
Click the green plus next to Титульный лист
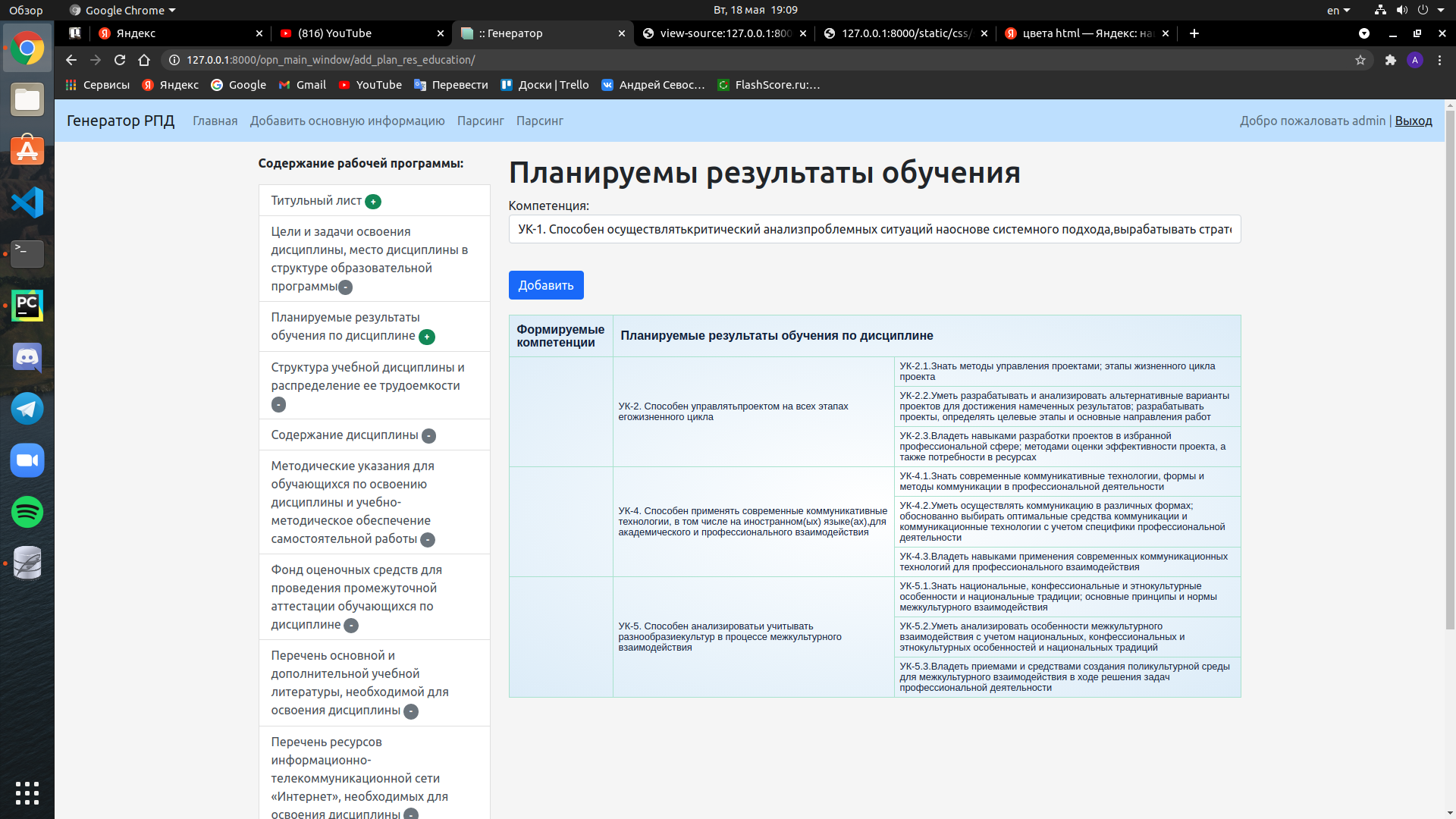tap(373, 202)
